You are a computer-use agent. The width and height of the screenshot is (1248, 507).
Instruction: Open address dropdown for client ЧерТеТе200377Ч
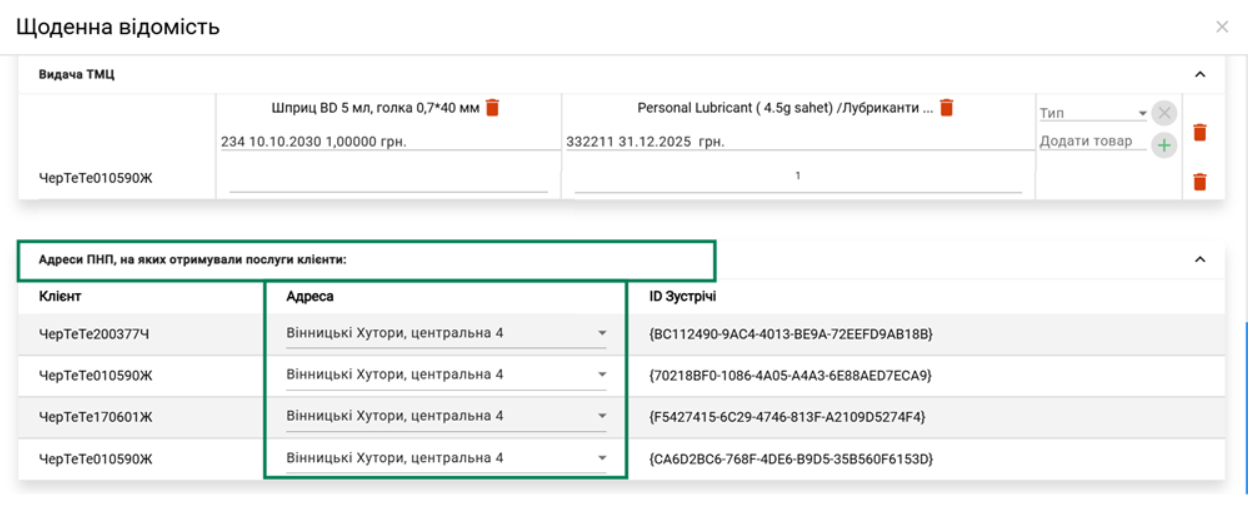(446, 333)
